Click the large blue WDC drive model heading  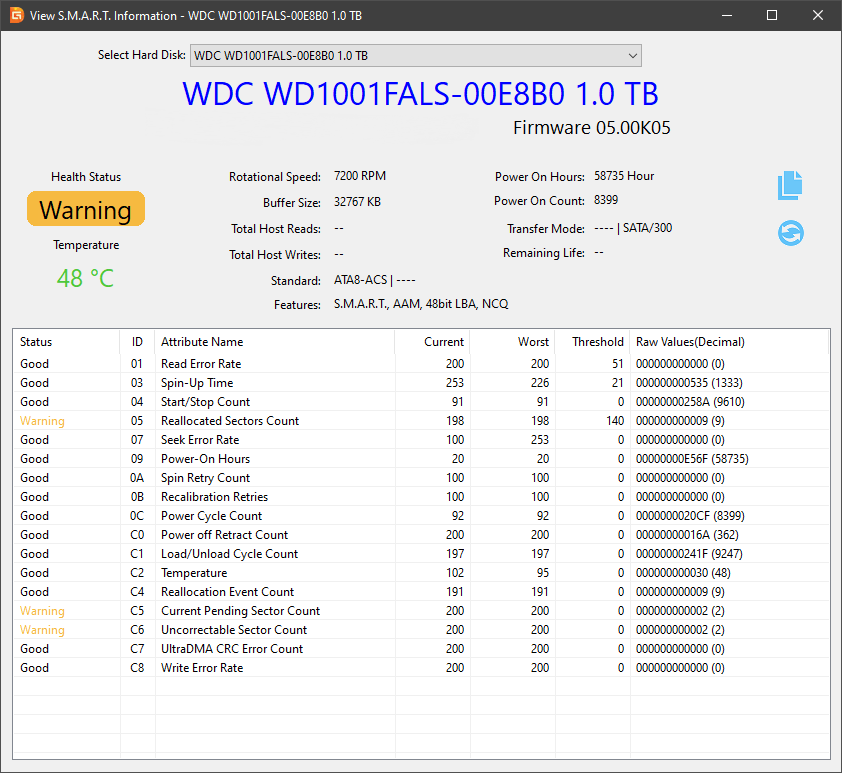[420, 94]
